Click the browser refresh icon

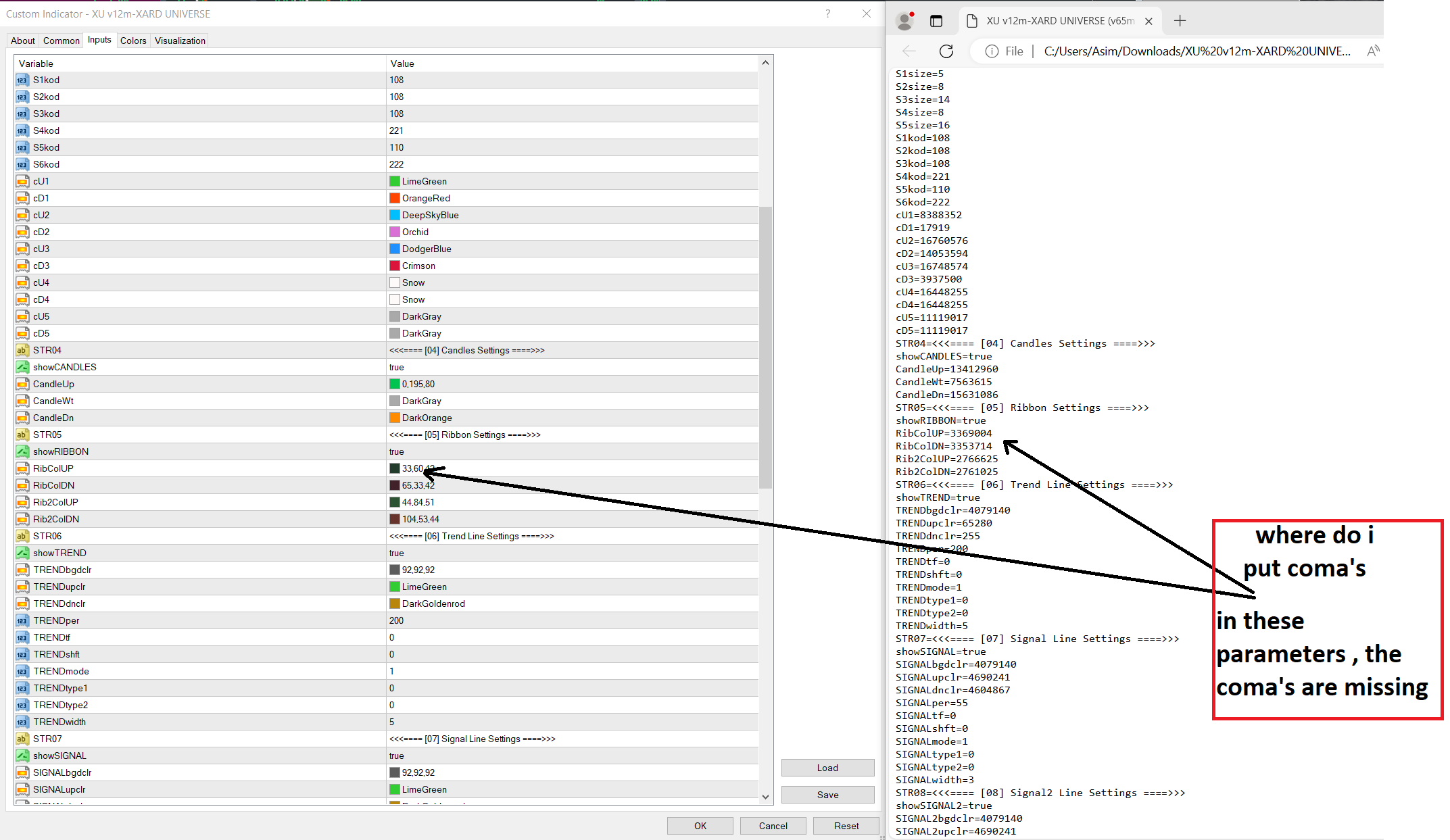click(x=946, y=51)
